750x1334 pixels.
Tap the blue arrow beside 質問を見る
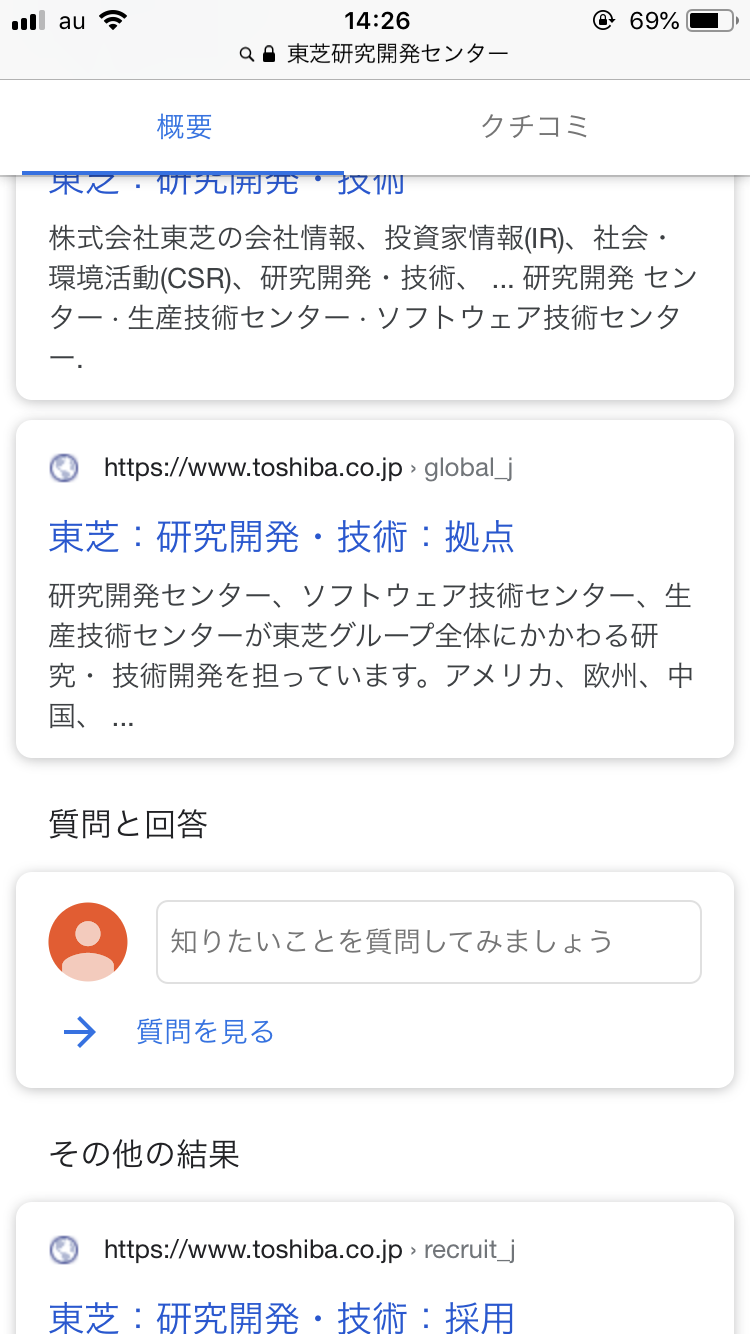(79, 1032)
